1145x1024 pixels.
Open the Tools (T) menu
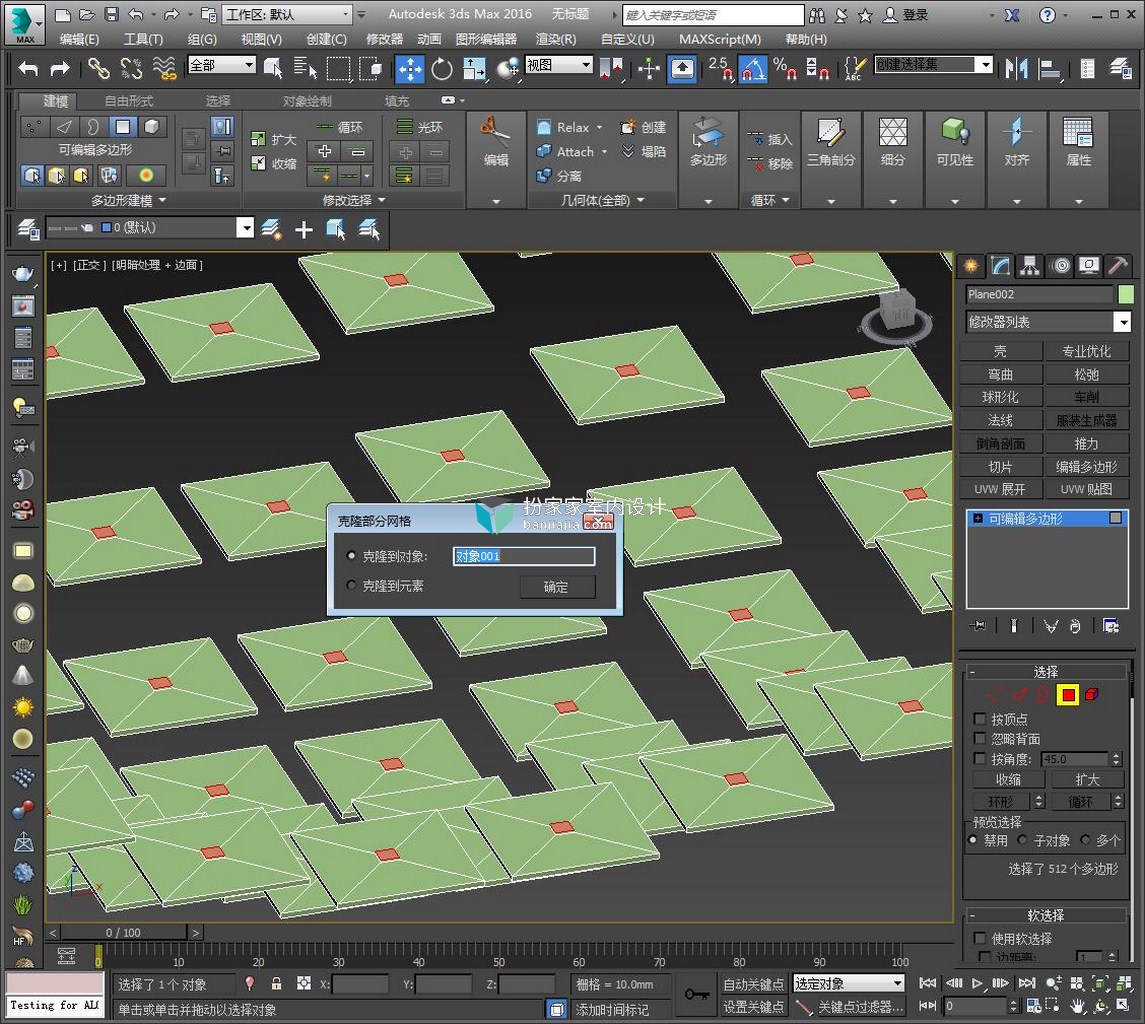(143, 39)
